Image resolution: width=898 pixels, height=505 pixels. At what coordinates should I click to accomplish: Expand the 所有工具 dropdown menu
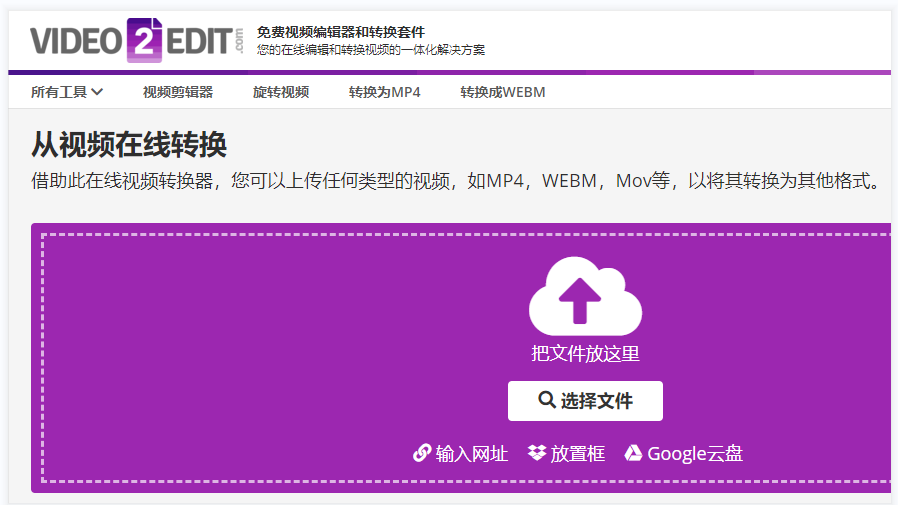pyautogui.click(x=66, y=92)
